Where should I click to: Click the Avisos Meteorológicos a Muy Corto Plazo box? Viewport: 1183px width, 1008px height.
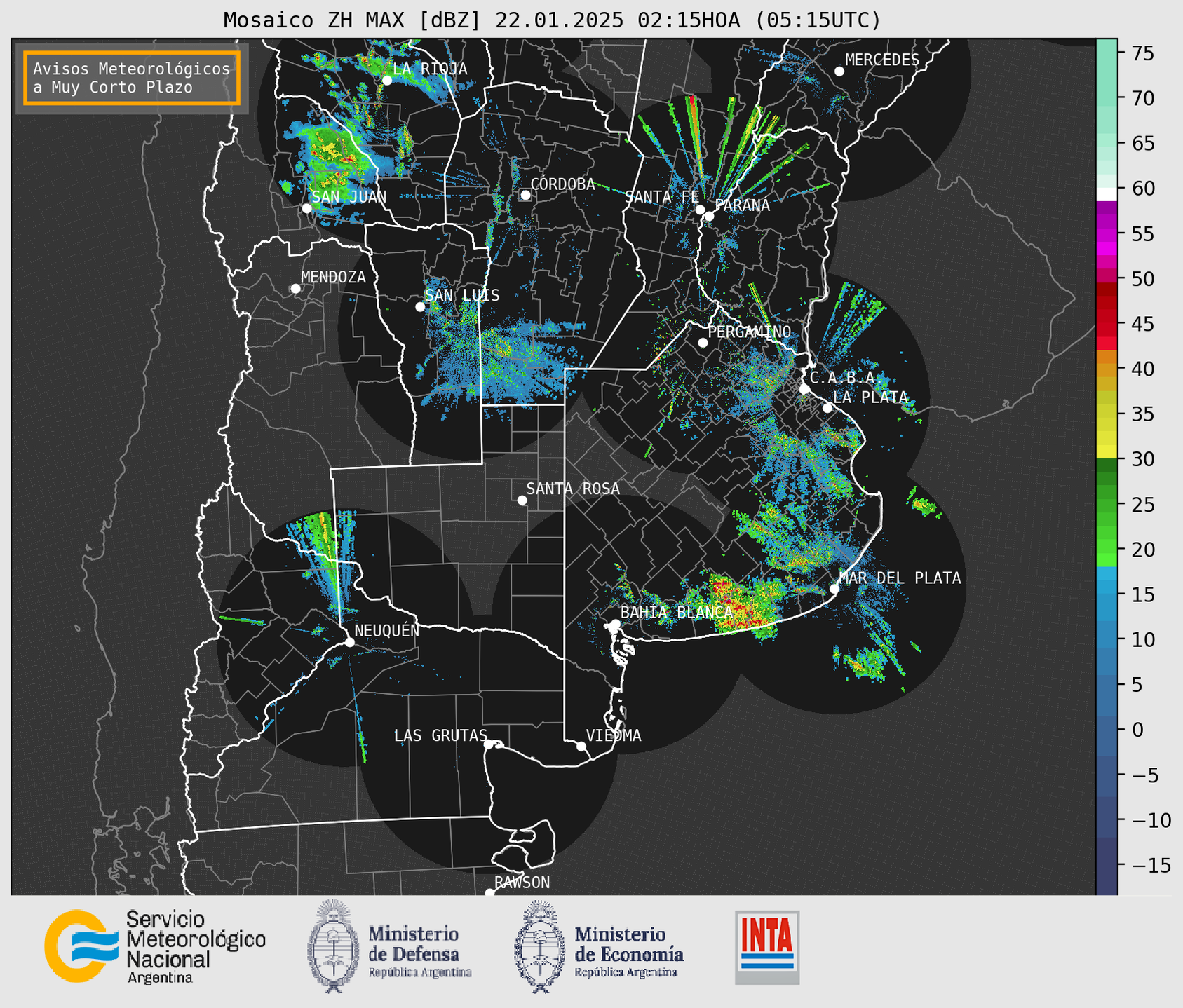(132, 78)
